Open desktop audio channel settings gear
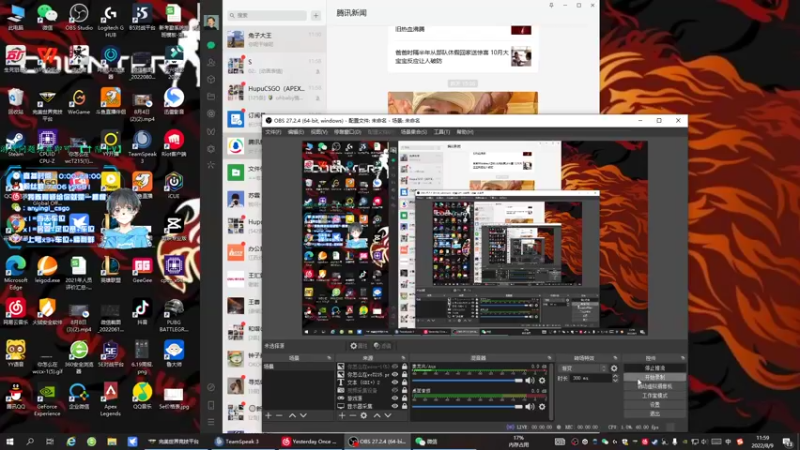Viewport: 800px width, 450px height. 542,407
